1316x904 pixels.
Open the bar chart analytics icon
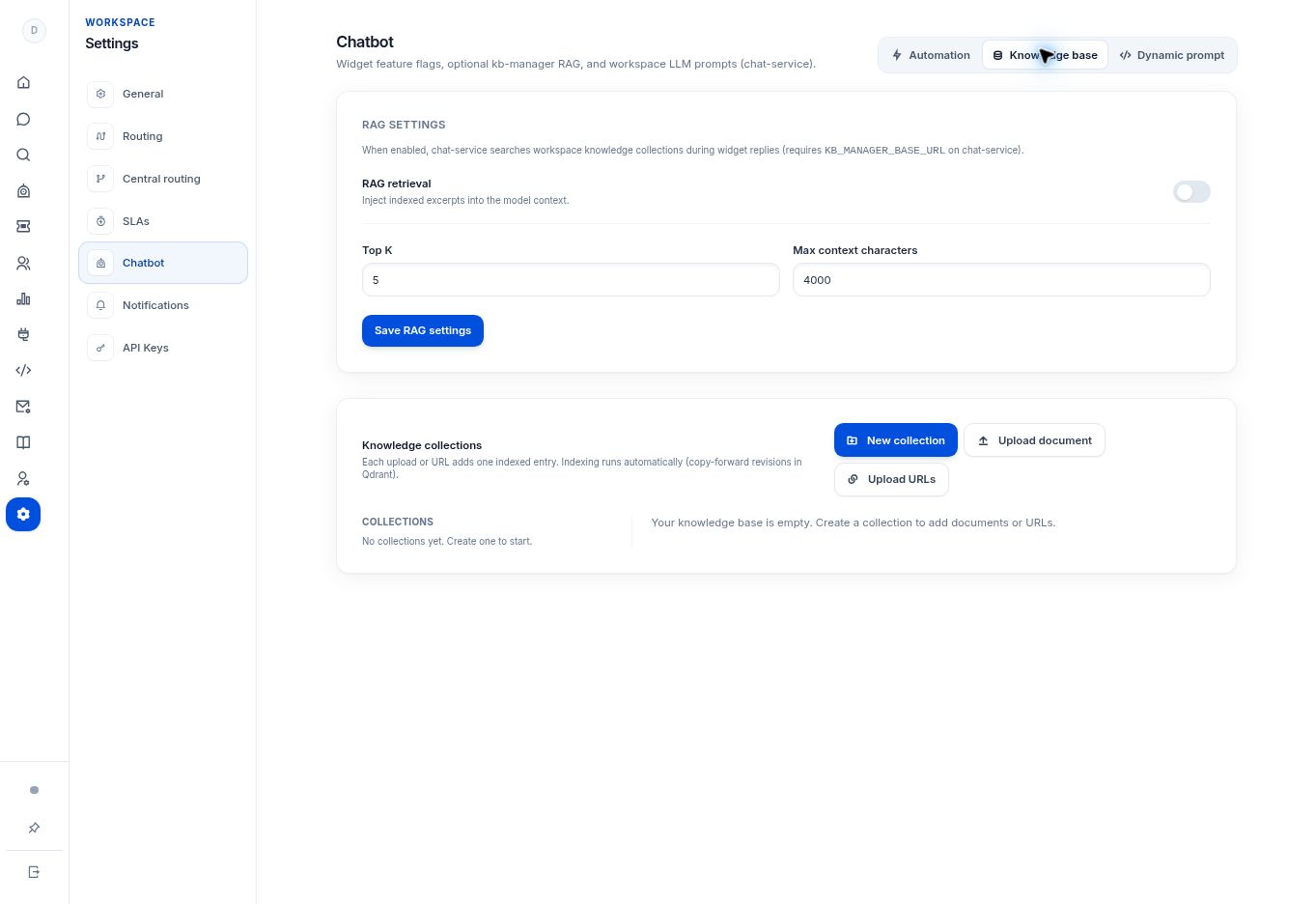[23, 298]
